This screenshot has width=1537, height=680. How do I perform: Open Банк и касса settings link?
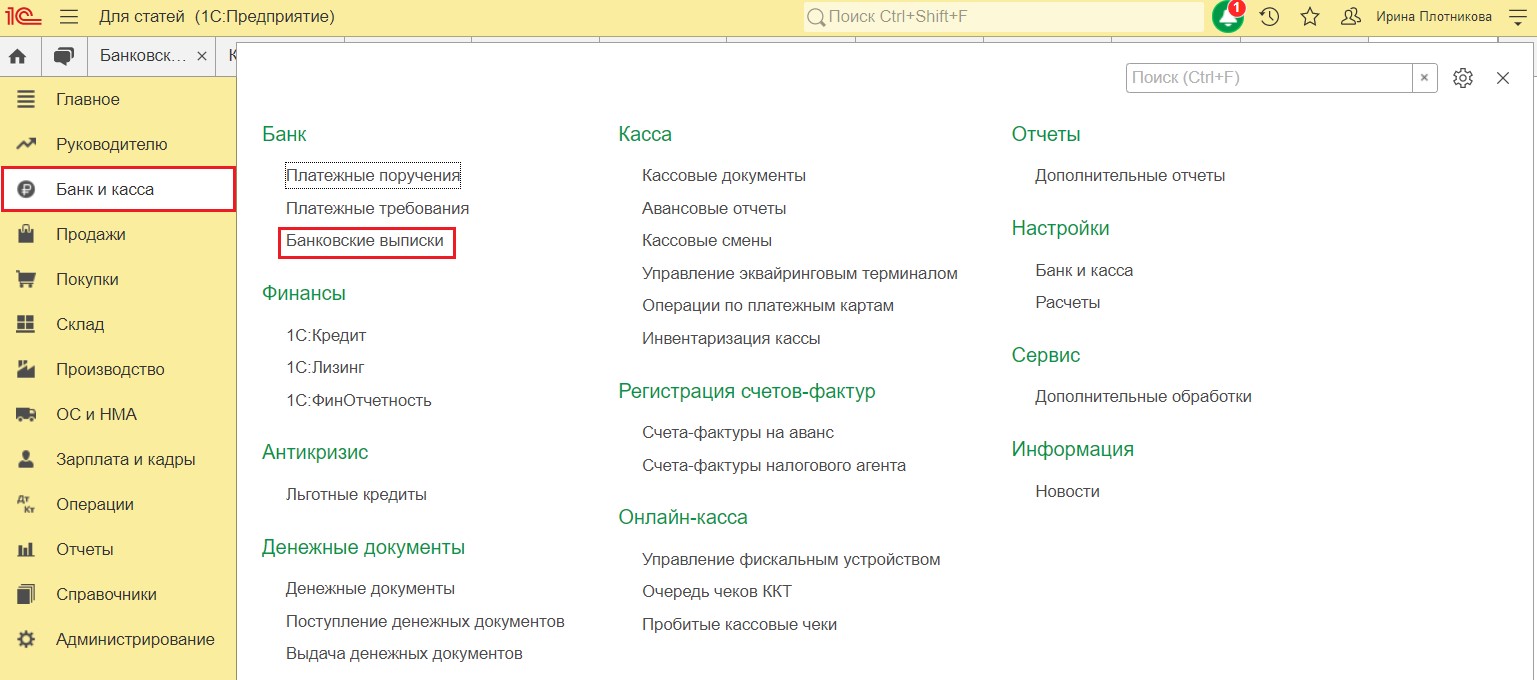[x=1084, y=270]
